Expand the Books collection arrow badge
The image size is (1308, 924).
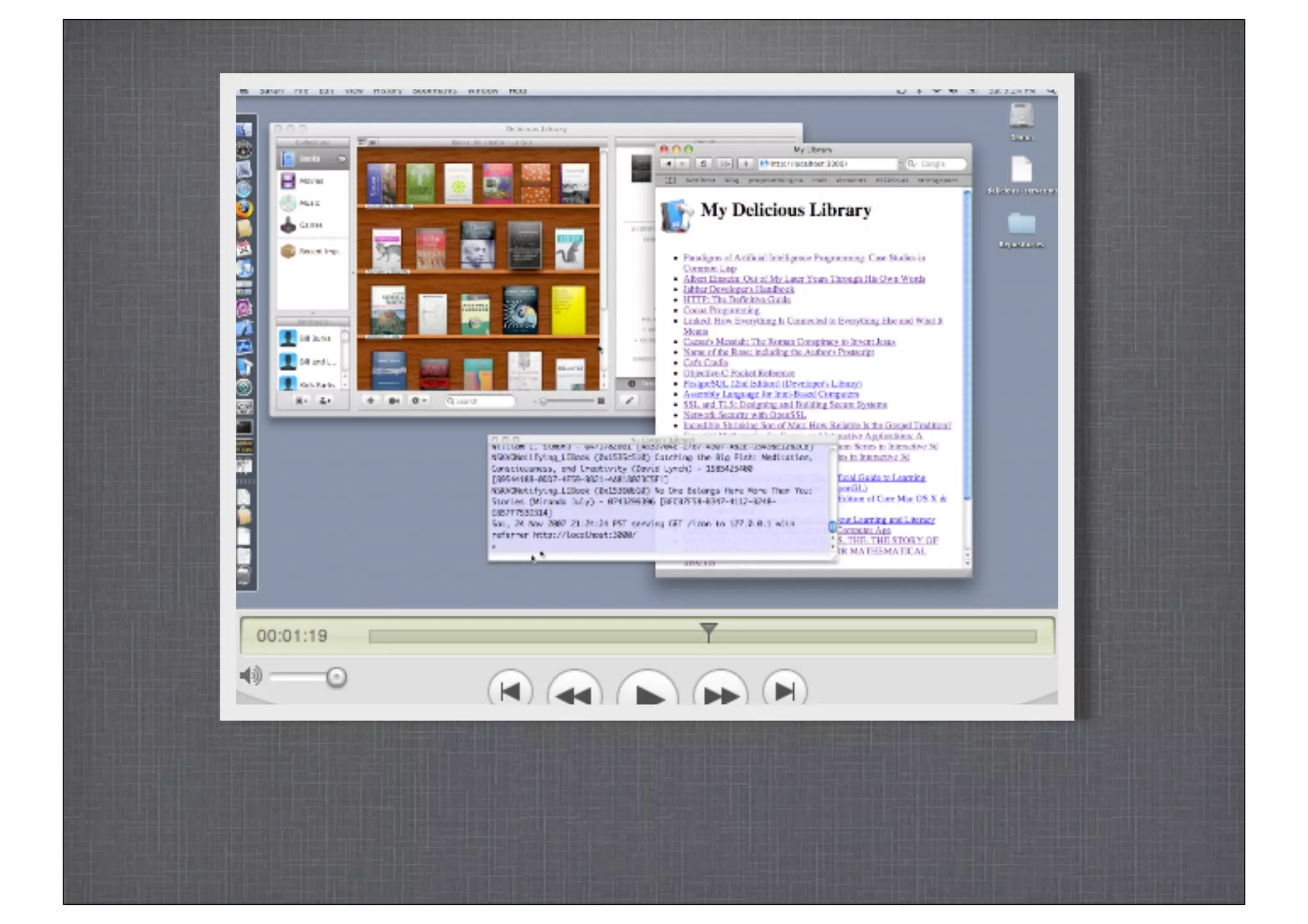tap(342, 158)
